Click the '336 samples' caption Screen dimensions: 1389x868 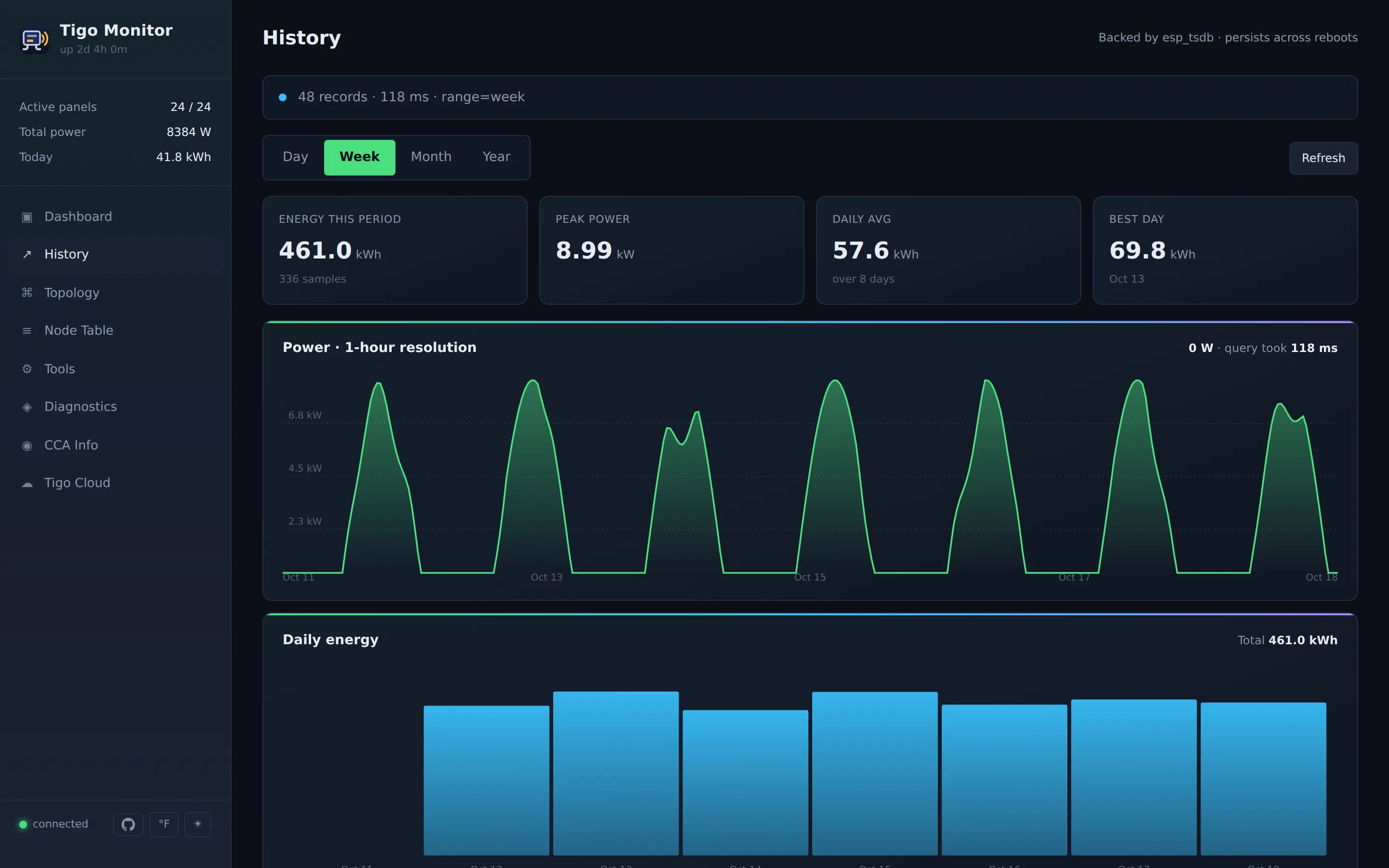312,279
